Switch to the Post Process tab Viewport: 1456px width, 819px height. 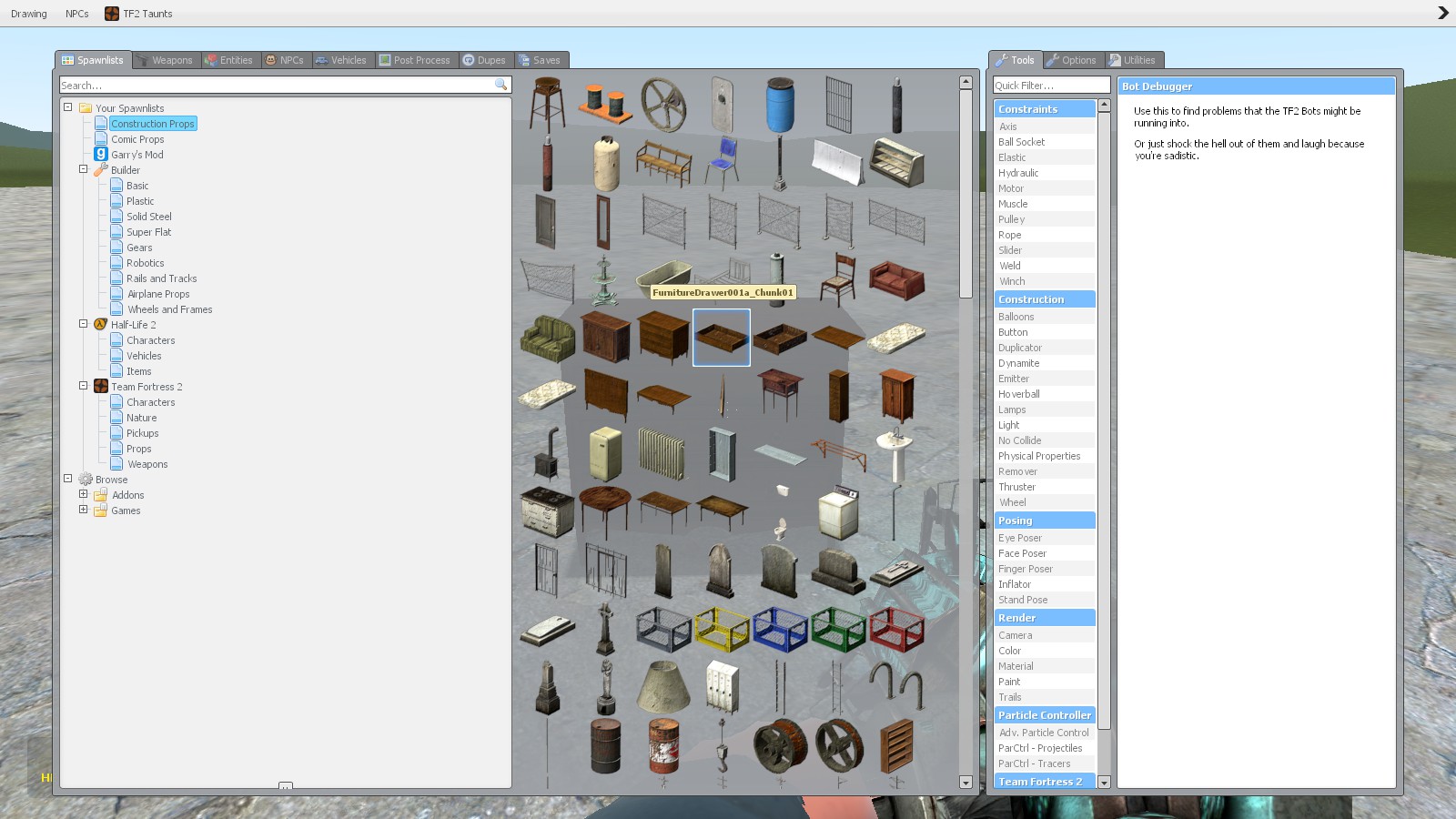pos(415,60)
